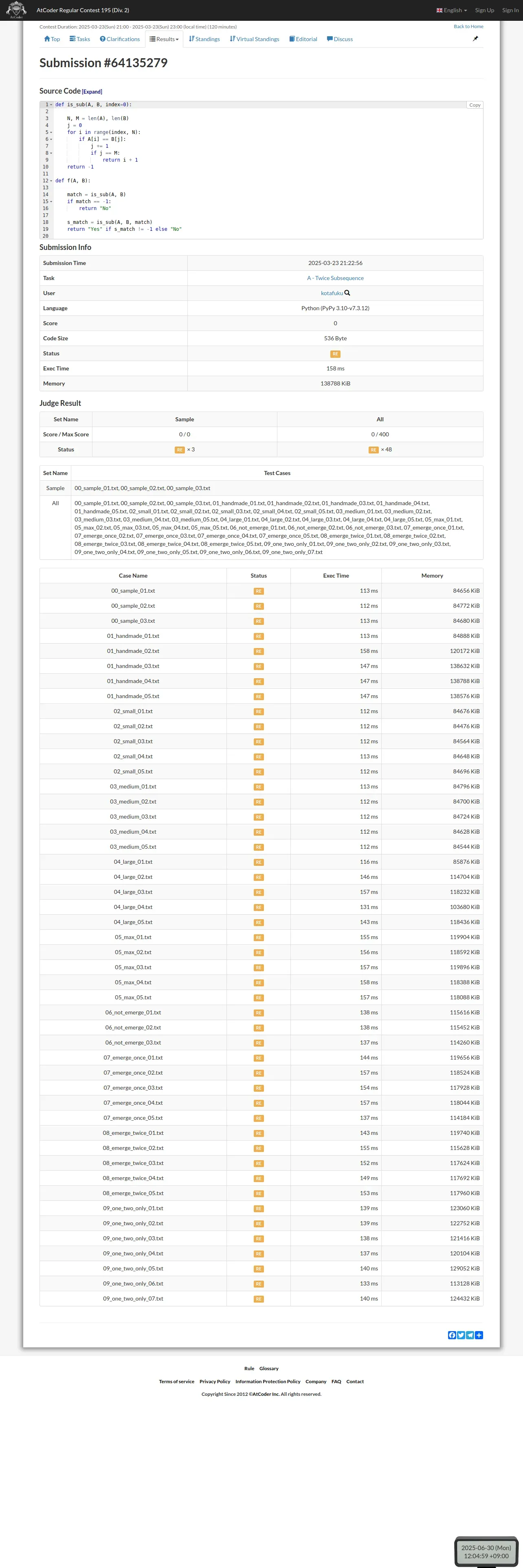Screen dimensions: 523x1568
Task: Open task A - Twice Subsequence link
Action: click(335, 278)
